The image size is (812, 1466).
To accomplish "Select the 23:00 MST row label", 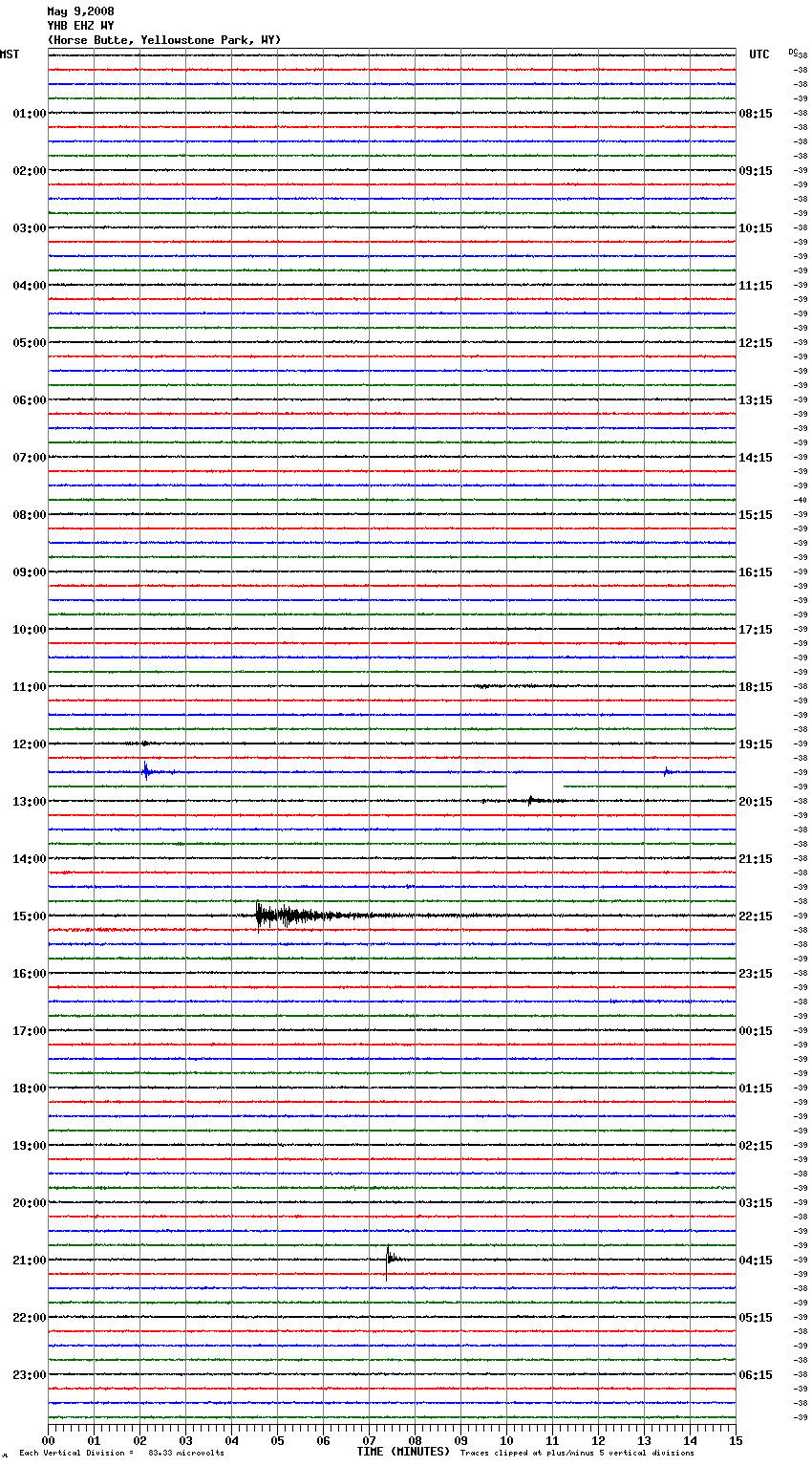I will pyautogui.click(x=30, y=1375).
